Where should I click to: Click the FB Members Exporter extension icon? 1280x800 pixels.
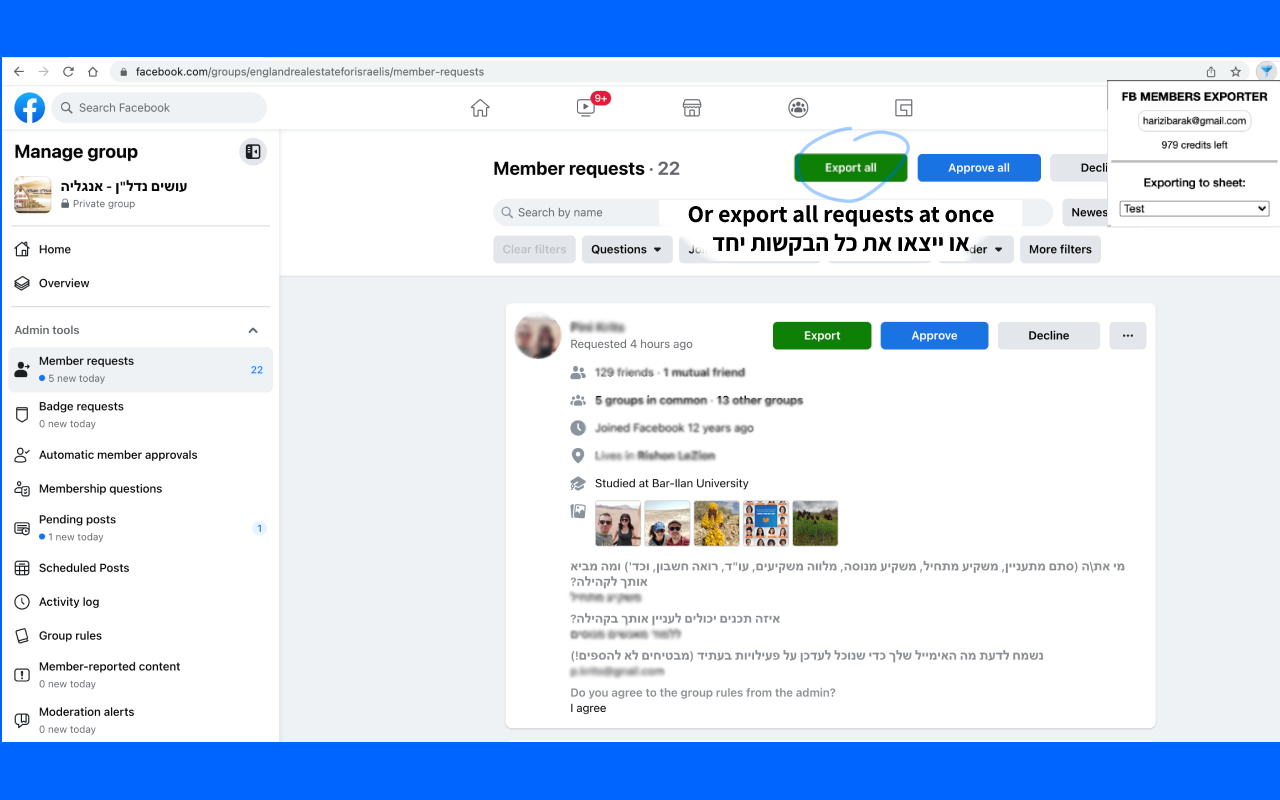click(x=1265, y=71)
